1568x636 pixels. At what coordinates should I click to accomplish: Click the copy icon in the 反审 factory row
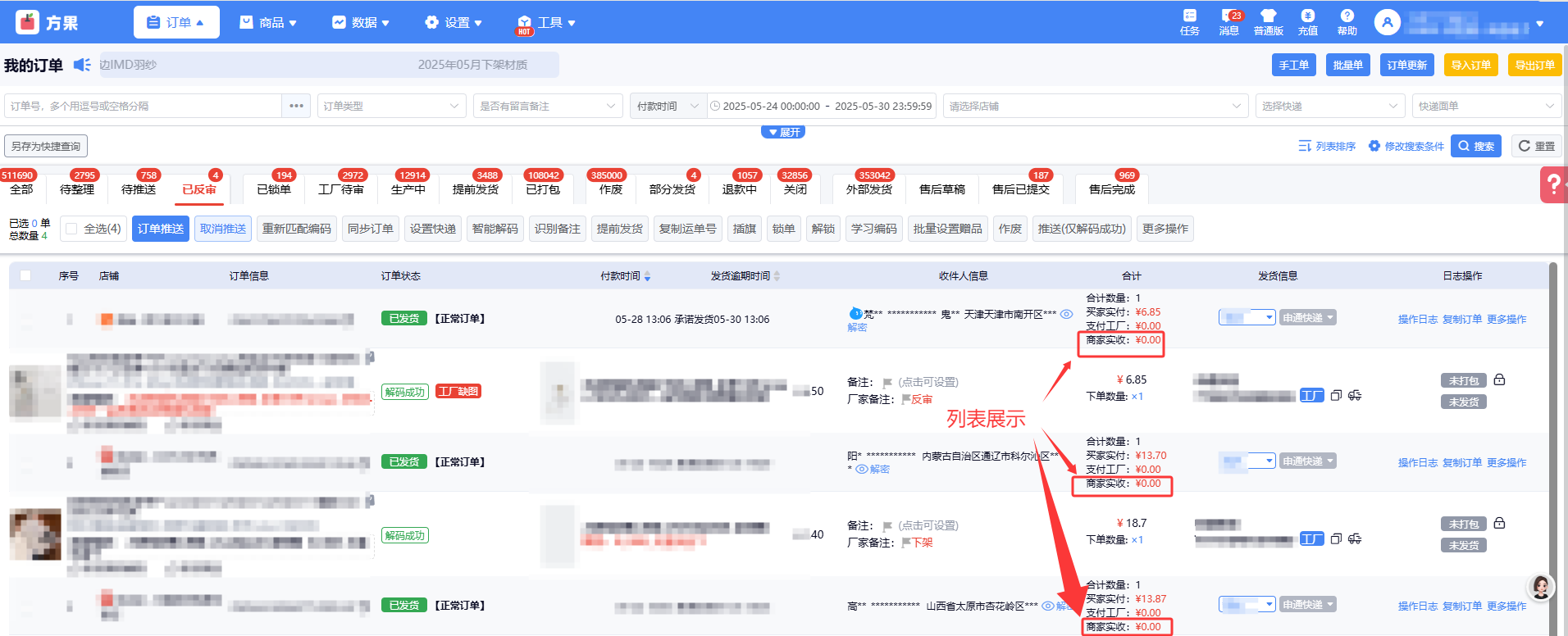tap(1336, 396)
